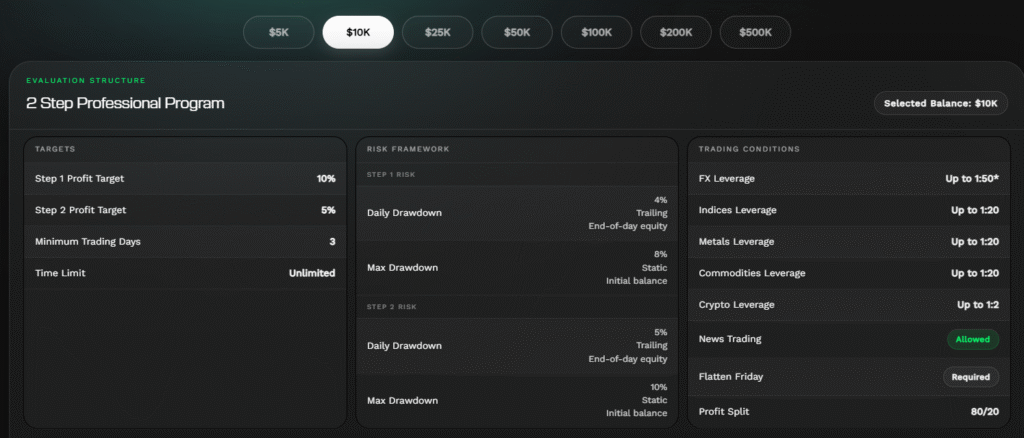This screenshot has width=1024, height=438.
Task: Click the Selected Balance: $10K badge
Action: tap(940, 103)
